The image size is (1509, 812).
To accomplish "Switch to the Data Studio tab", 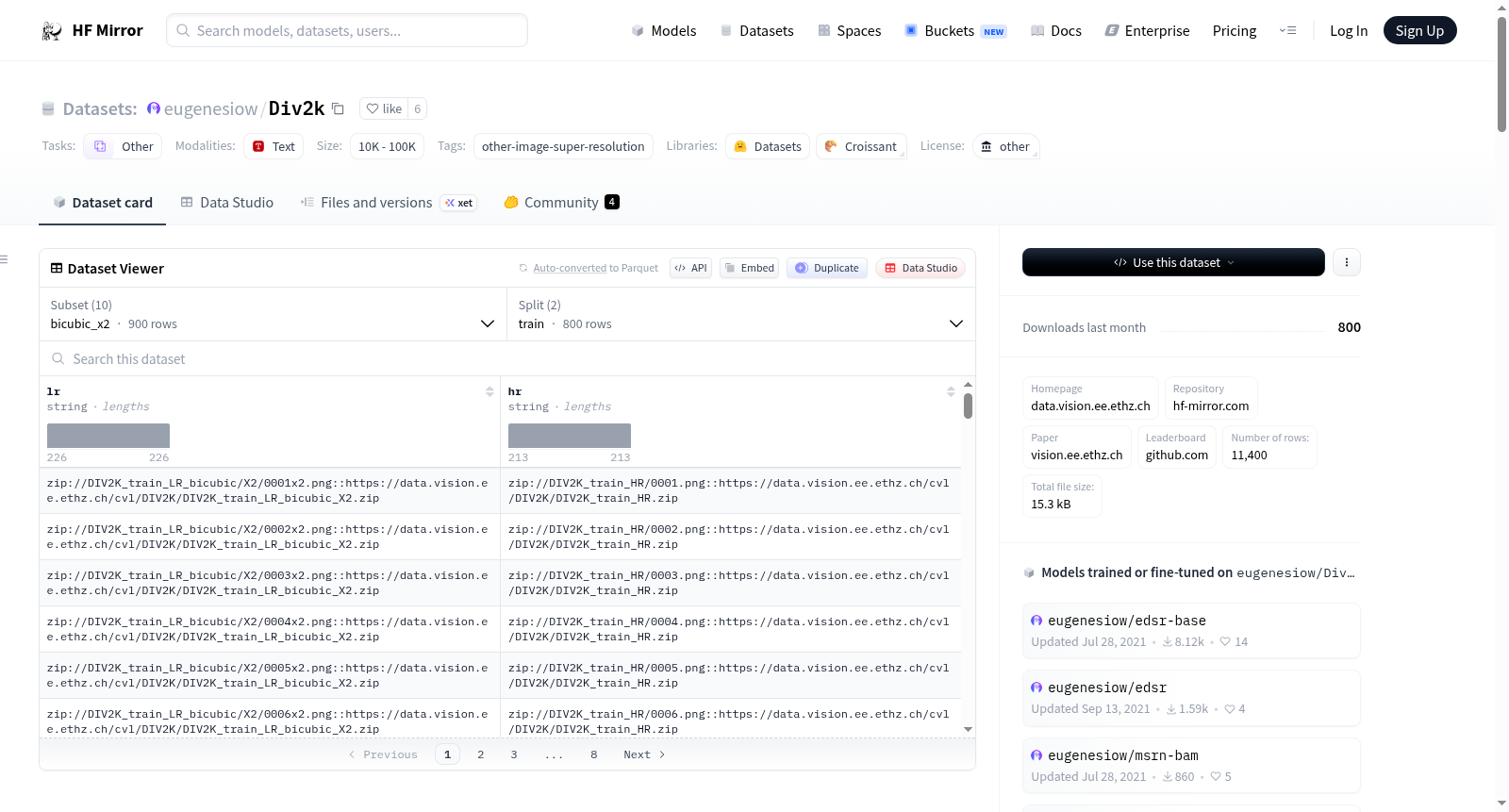I will pyautogui.click(x=227, y=203).
